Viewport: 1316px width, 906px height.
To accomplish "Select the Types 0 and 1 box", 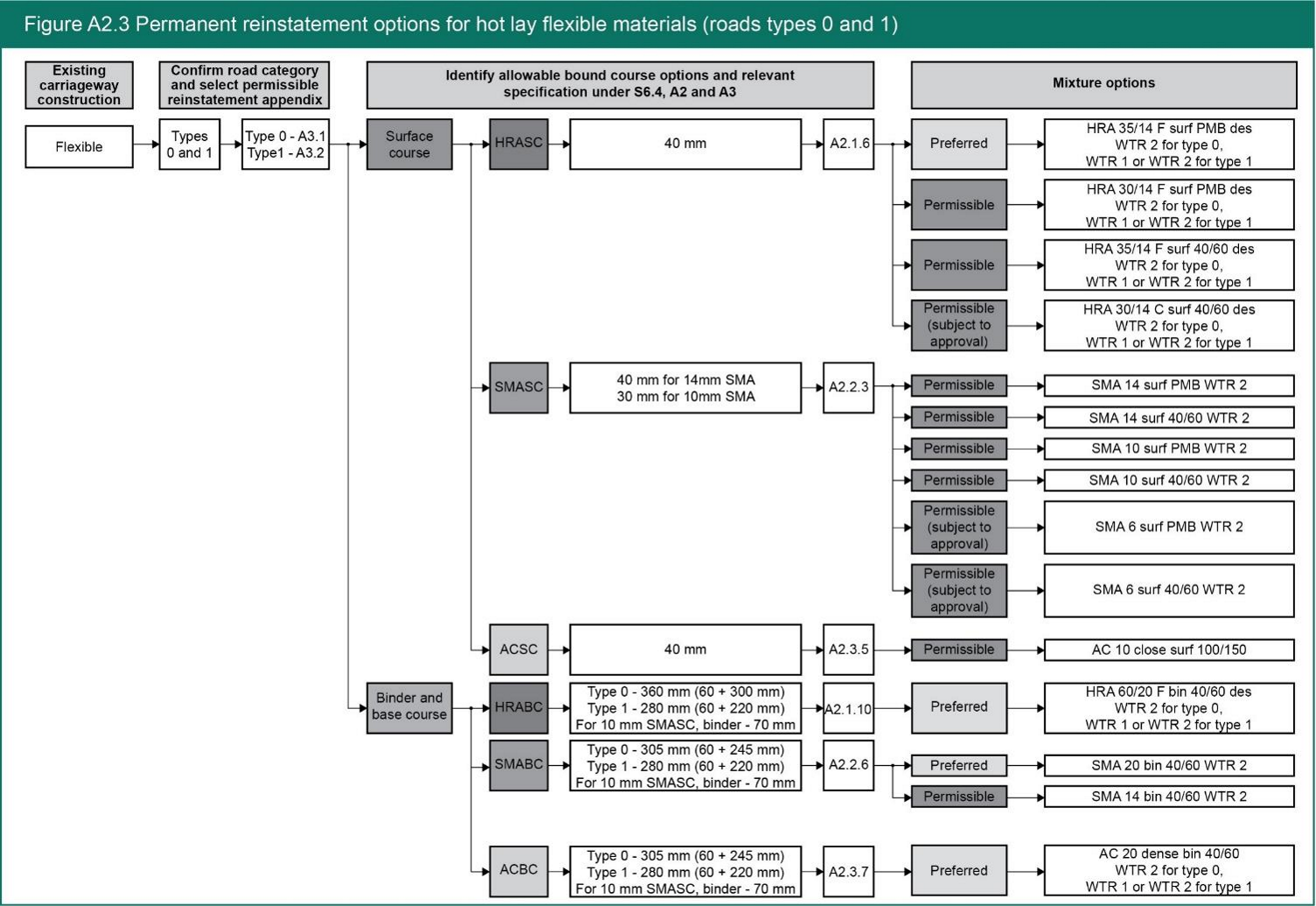I will point(189,144).
